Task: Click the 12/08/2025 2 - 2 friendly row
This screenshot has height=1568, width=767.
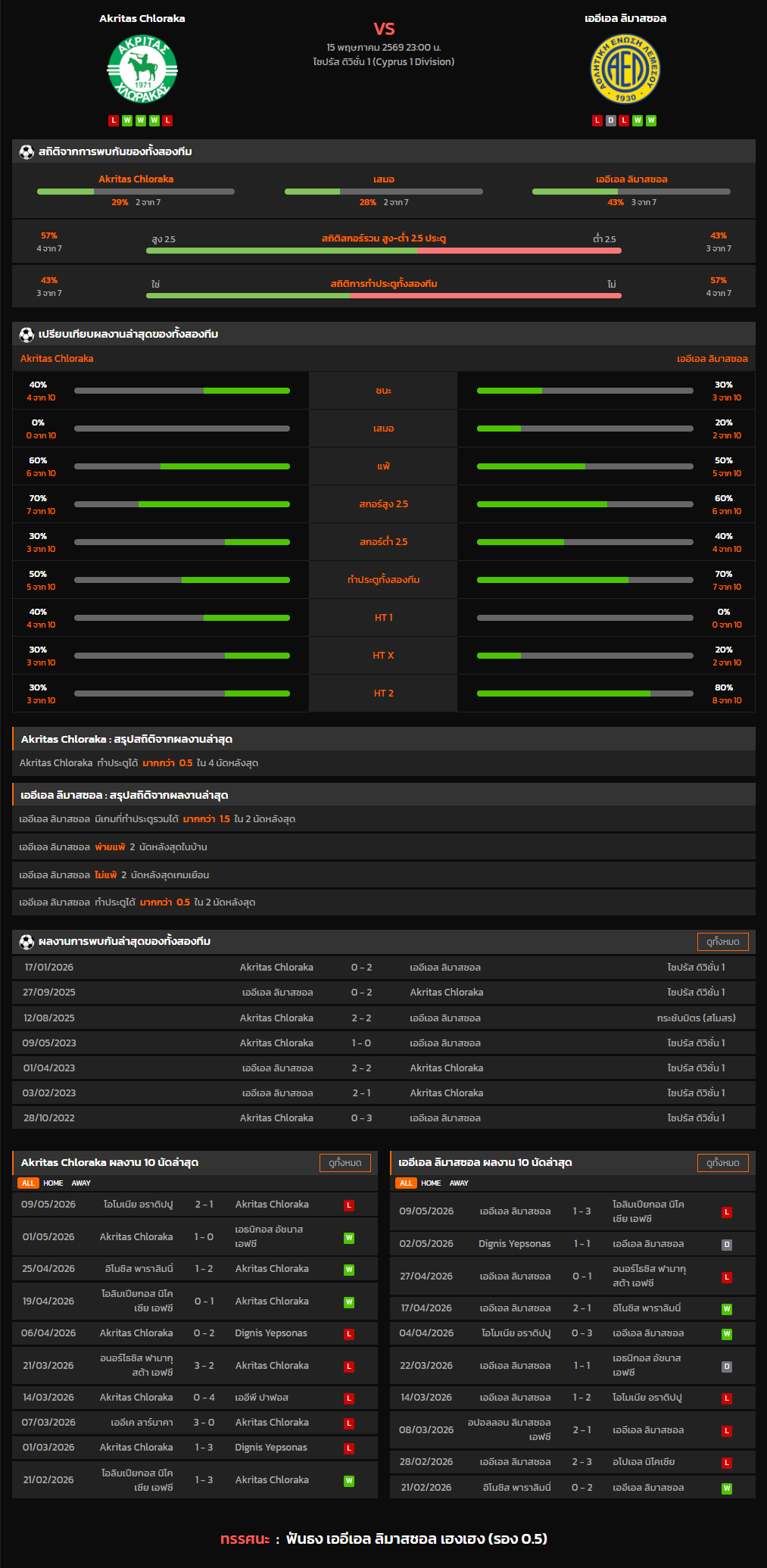Action: [x=384, y=1018]
